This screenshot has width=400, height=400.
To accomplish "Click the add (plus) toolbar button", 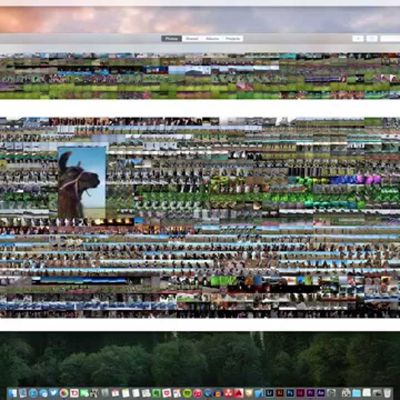I will pos(358,39).
